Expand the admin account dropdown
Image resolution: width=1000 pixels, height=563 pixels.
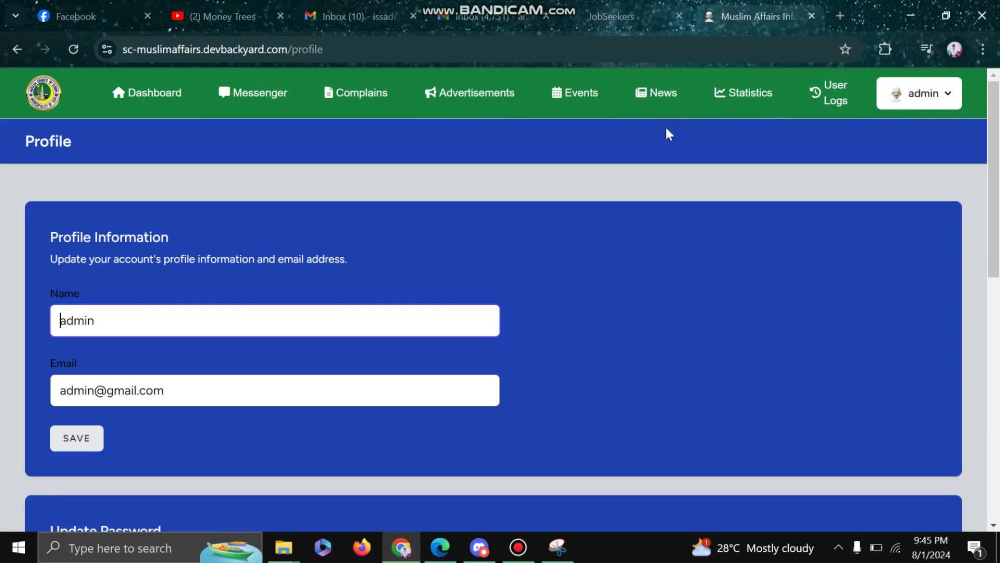(919, 93)
